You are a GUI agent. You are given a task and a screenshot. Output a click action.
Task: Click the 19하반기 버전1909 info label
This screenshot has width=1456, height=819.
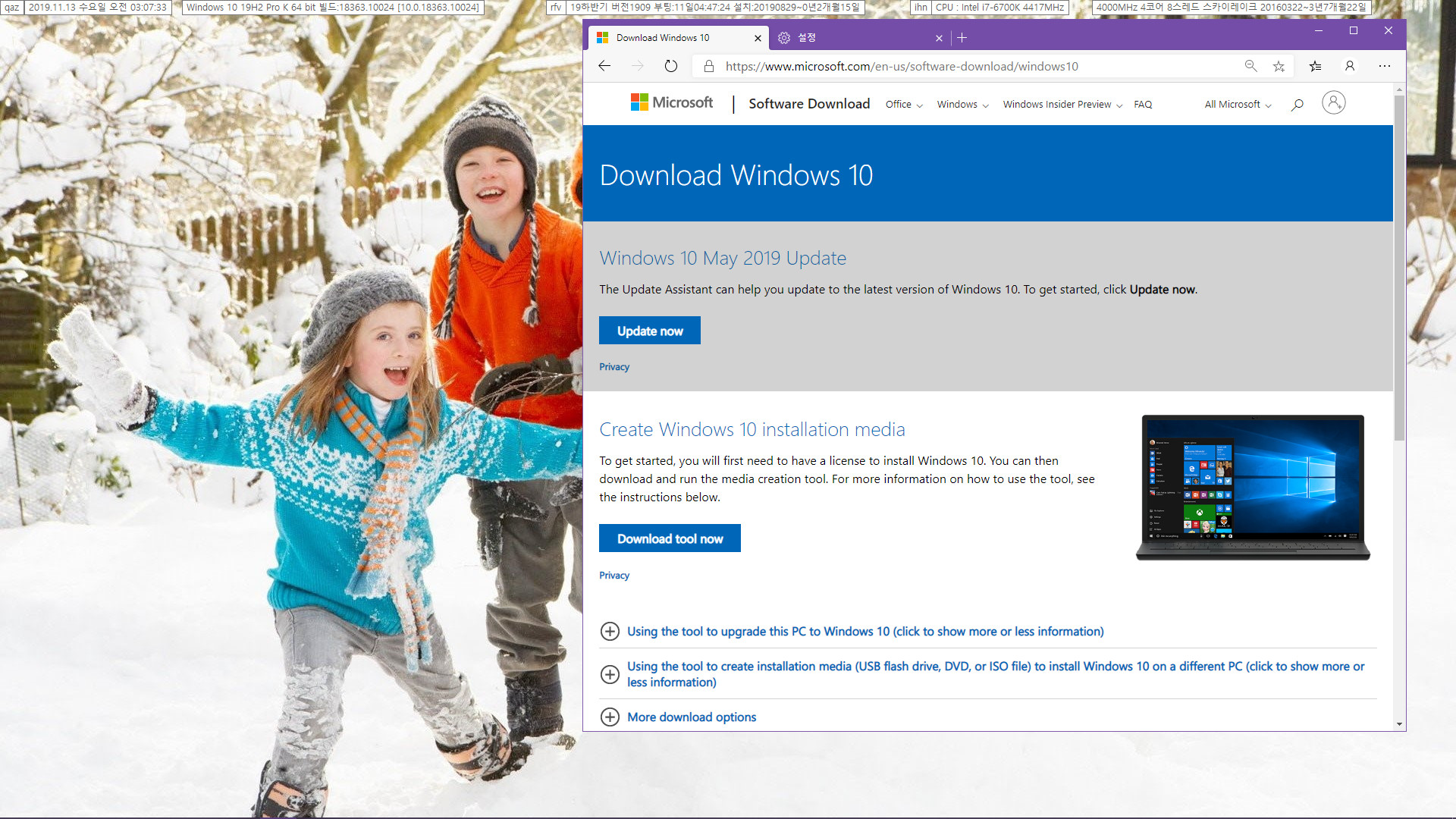715,8
